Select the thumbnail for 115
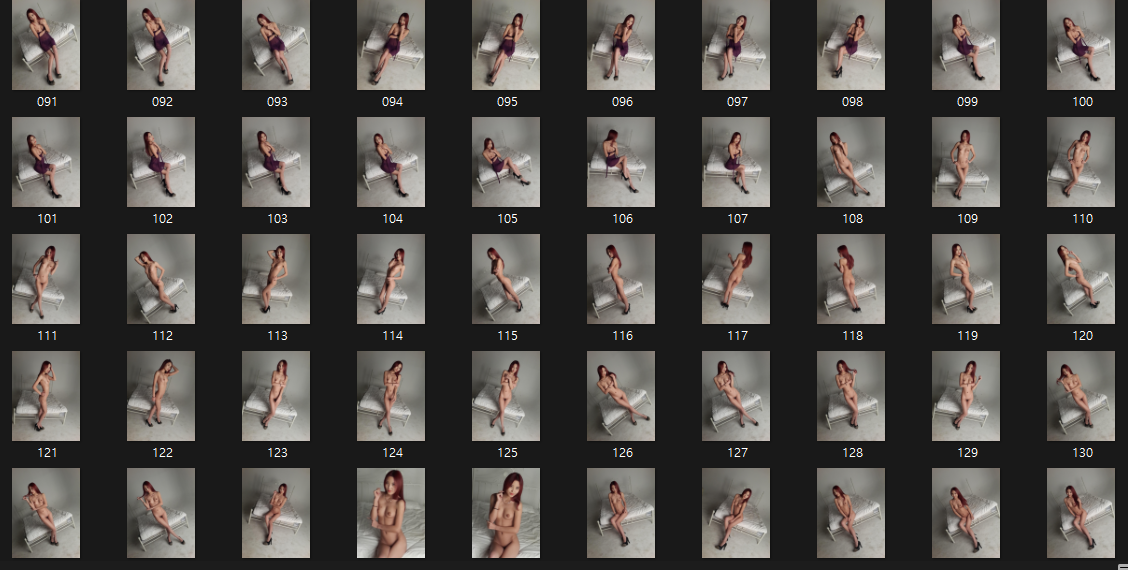Screen dimensions: 1128x570 (506, 279)
